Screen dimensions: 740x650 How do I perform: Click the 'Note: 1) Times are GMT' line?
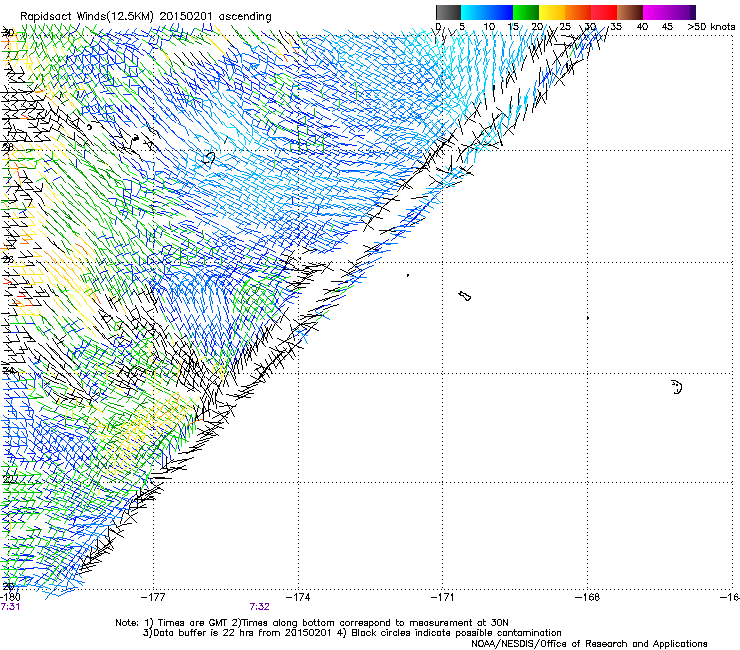click(312, 623)
